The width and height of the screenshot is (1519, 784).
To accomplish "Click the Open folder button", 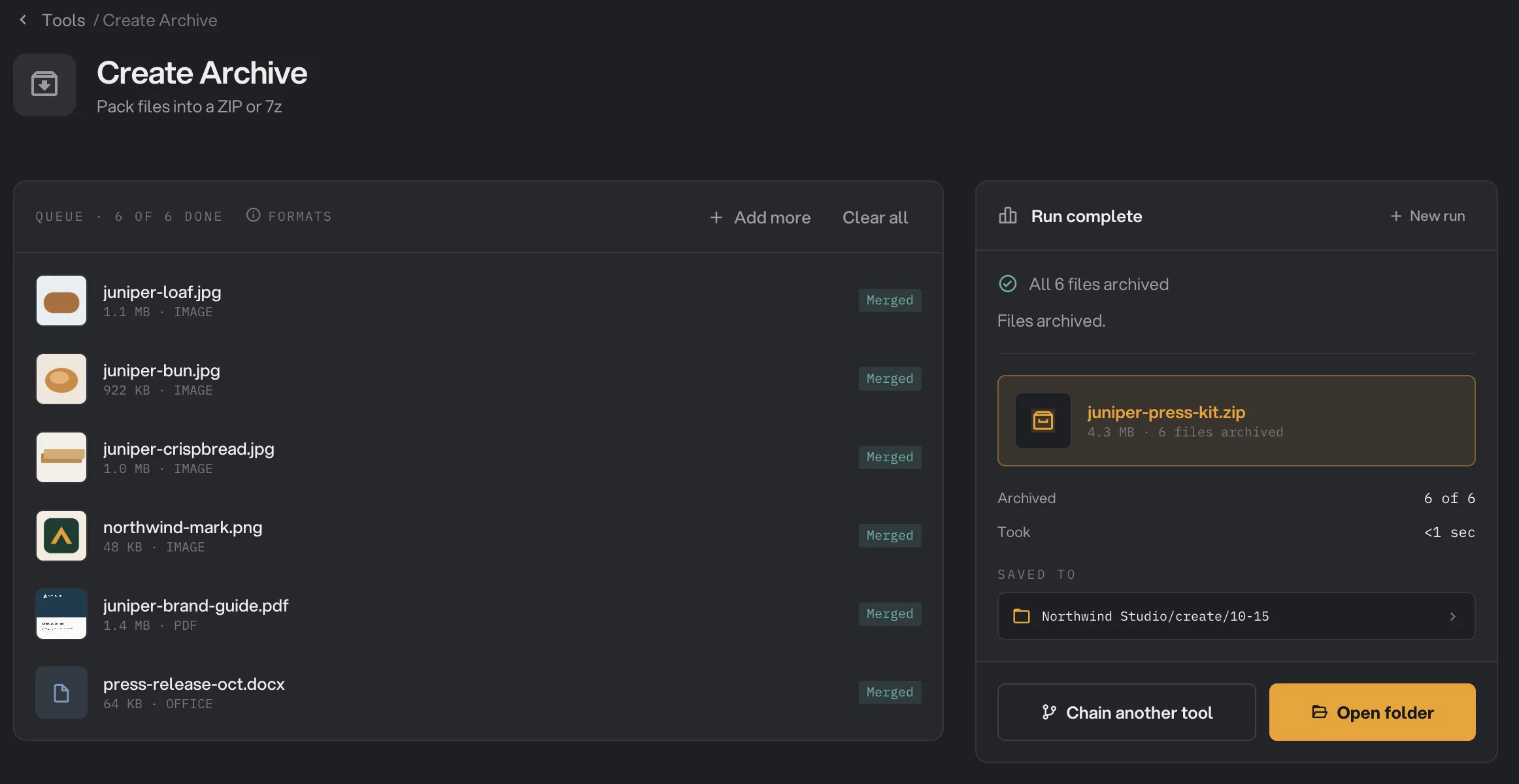I will click(x=1372, y=712).
